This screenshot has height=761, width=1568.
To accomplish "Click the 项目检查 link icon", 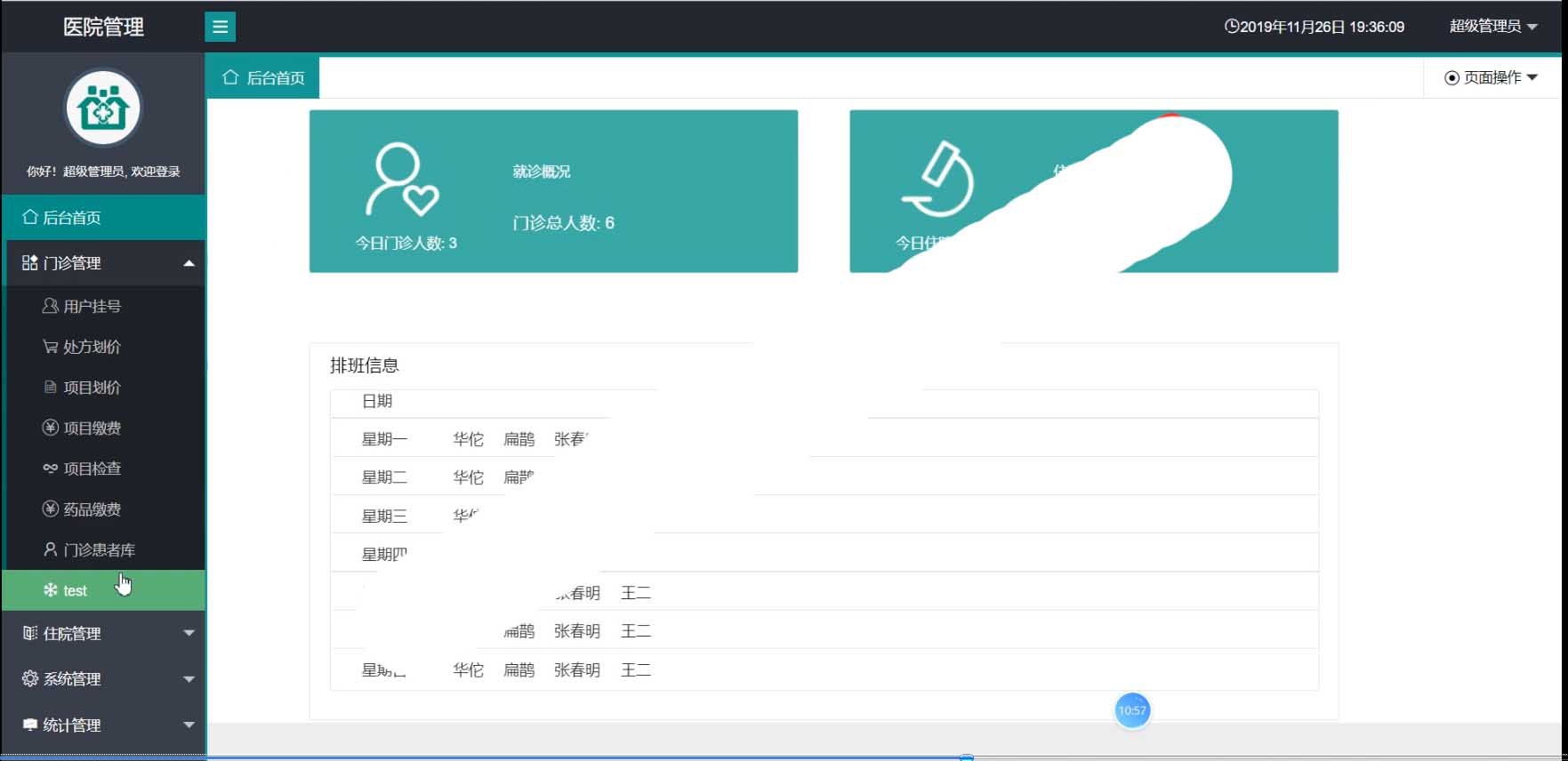I will (51, 469).
